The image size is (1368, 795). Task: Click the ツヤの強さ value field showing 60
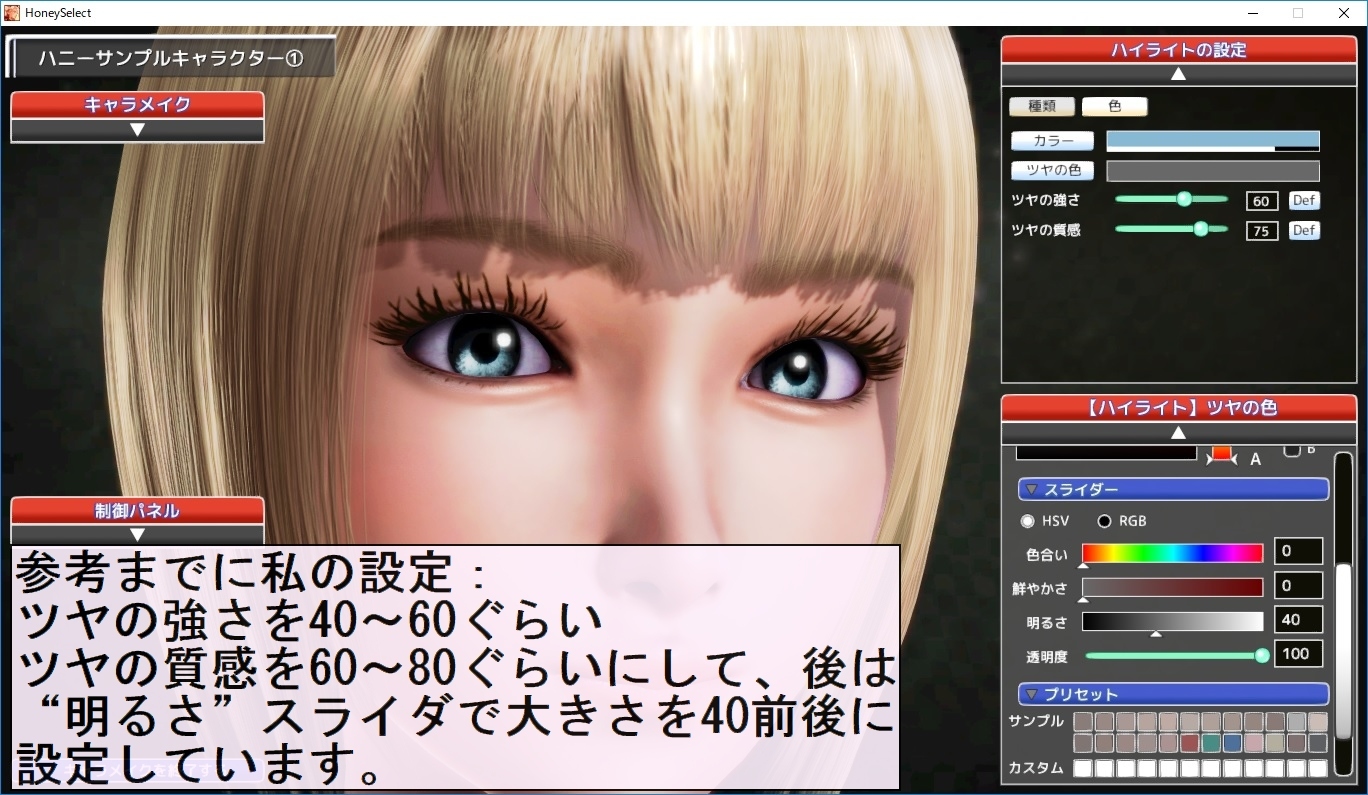[x=1262, y=201]
